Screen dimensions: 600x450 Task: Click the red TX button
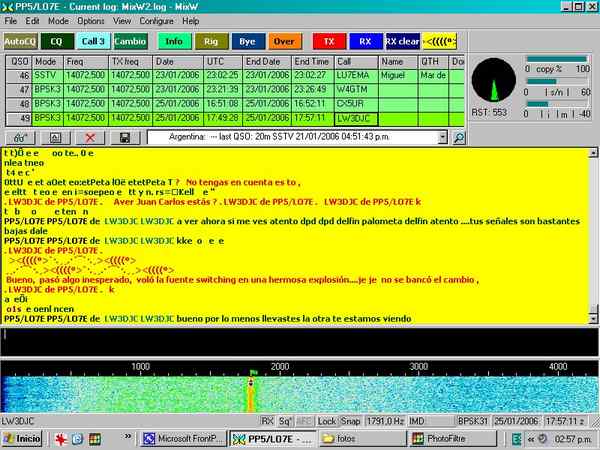point(329,41)
